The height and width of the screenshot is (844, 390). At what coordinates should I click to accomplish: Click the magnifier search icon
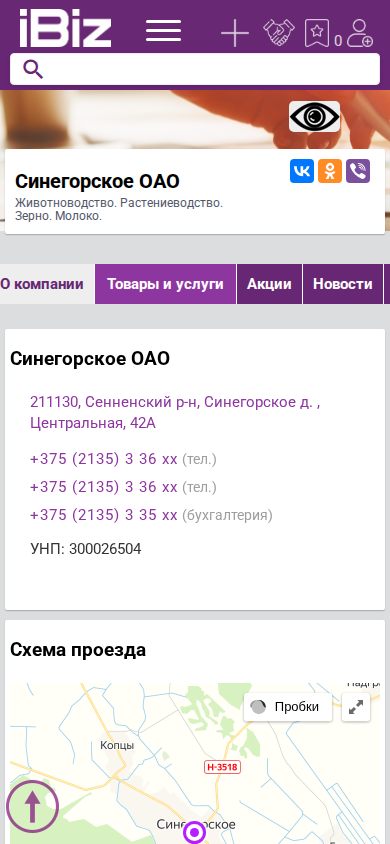[x=33, y=69]
